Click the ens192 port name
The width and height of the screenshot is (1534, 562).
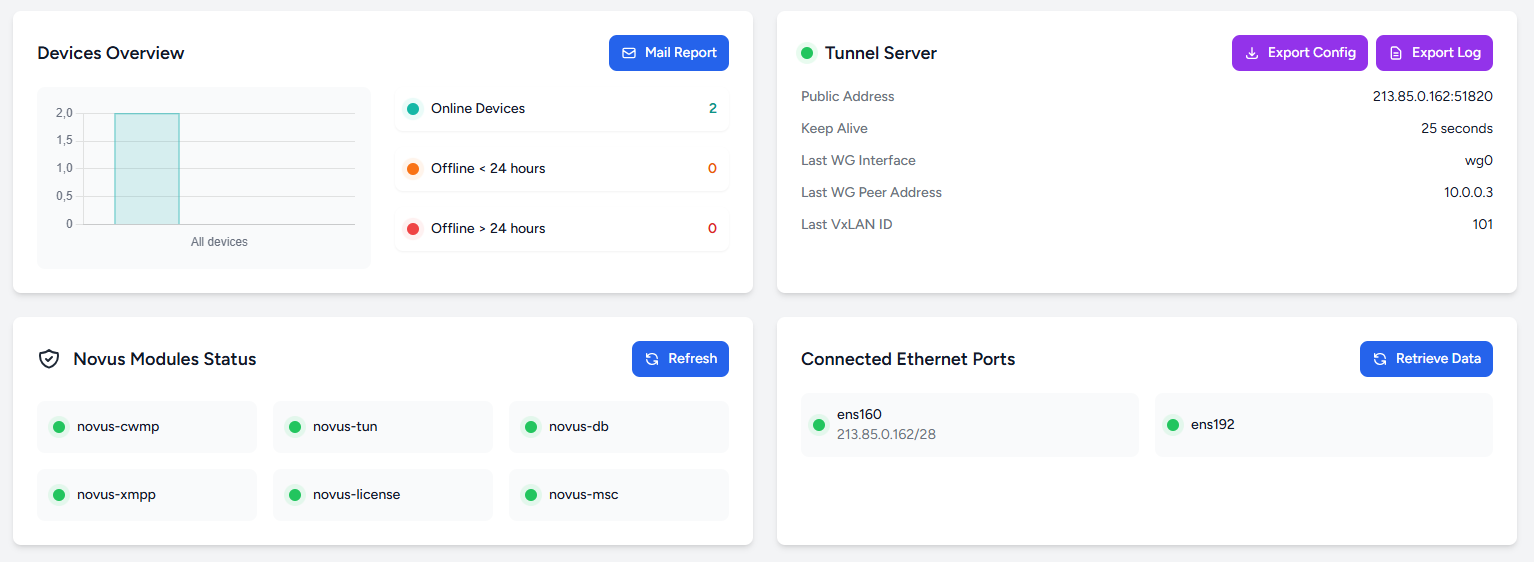(1213, 425)
